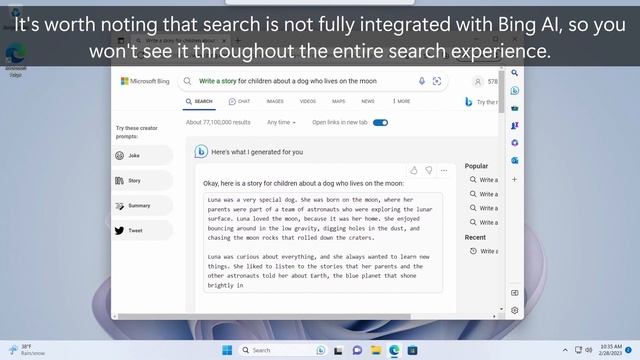Click the Windows taskbar Search box
Screen dimensions: 640x360
(x=284, y=350)
